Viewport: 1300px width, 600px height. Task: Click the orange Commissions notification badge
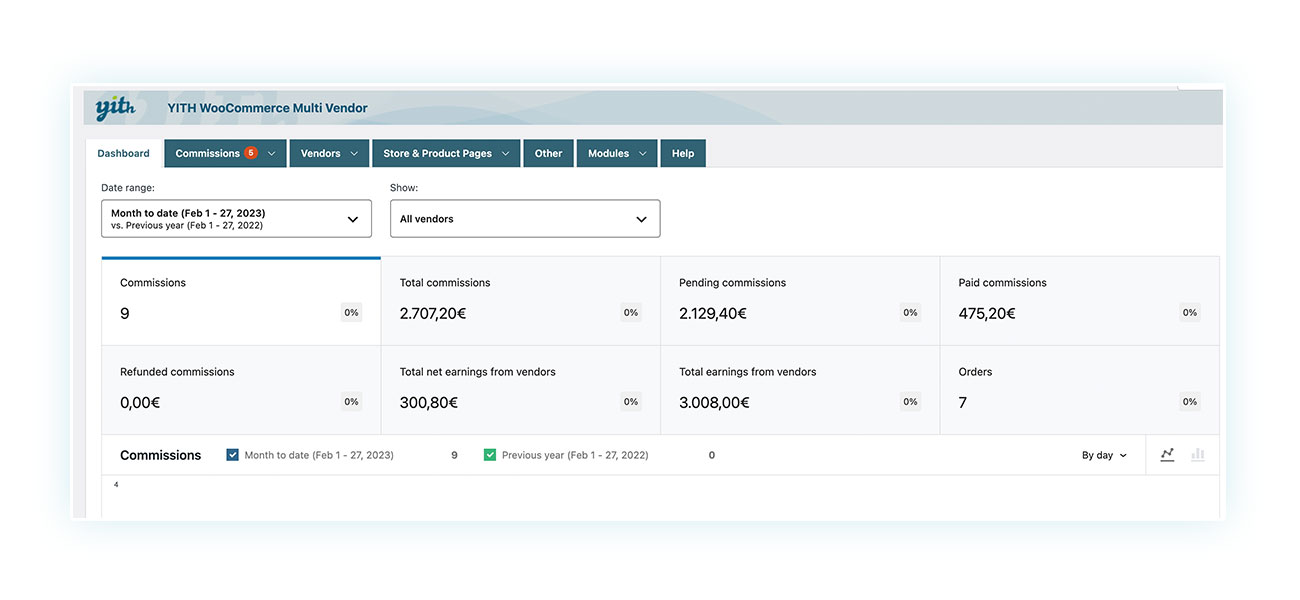point(250,153)
